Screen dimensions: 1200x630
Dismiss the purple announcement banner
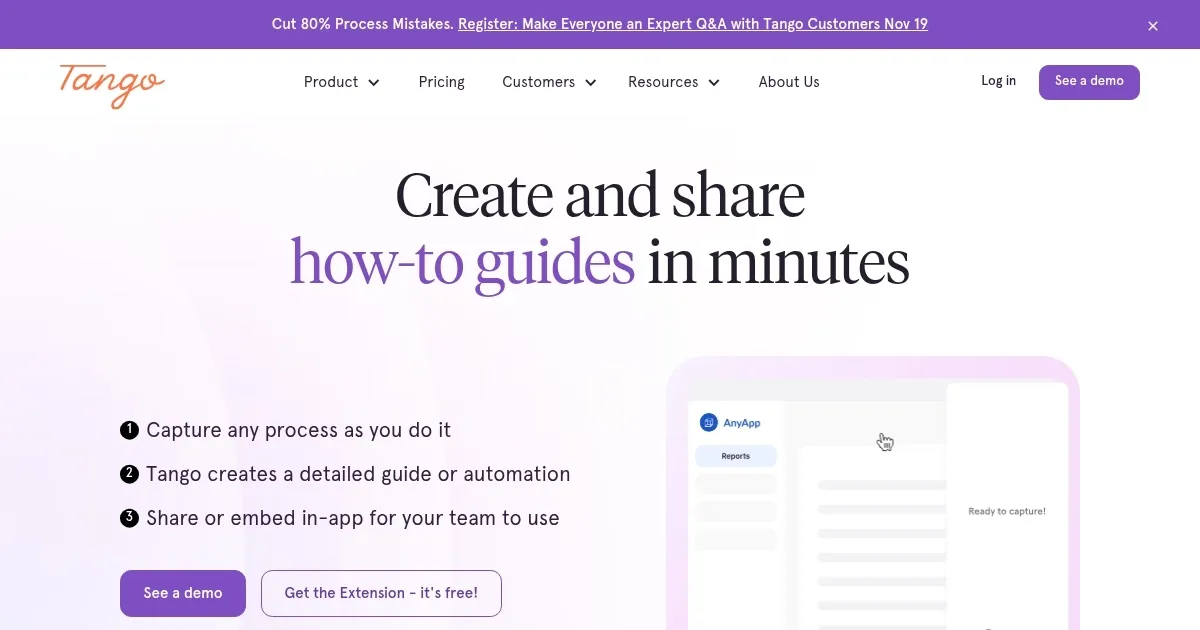tap(1153, 26)
